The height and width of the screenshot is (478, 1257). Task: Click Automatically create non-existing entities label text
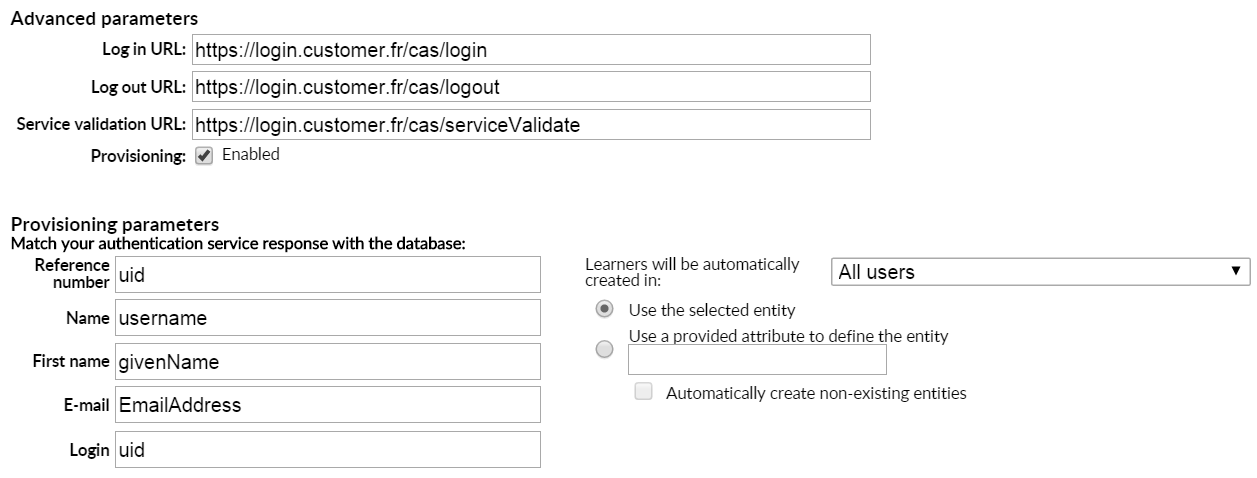click(816, 393)
